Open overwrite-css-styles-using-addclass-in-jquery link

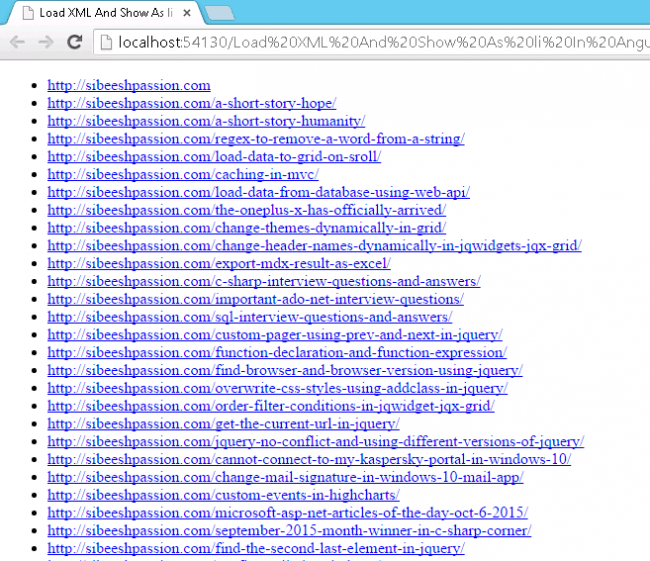pyautogui.click(x=277, y=389)
